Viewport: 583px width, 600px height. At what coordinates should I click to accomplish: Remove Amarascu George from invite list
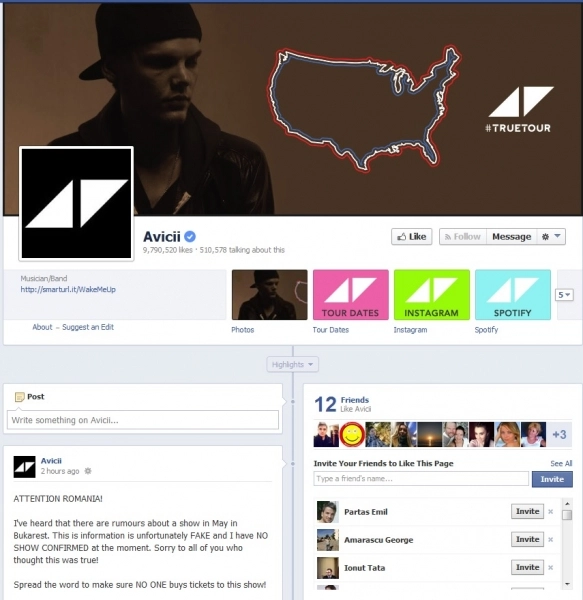[x=550, y=540]
